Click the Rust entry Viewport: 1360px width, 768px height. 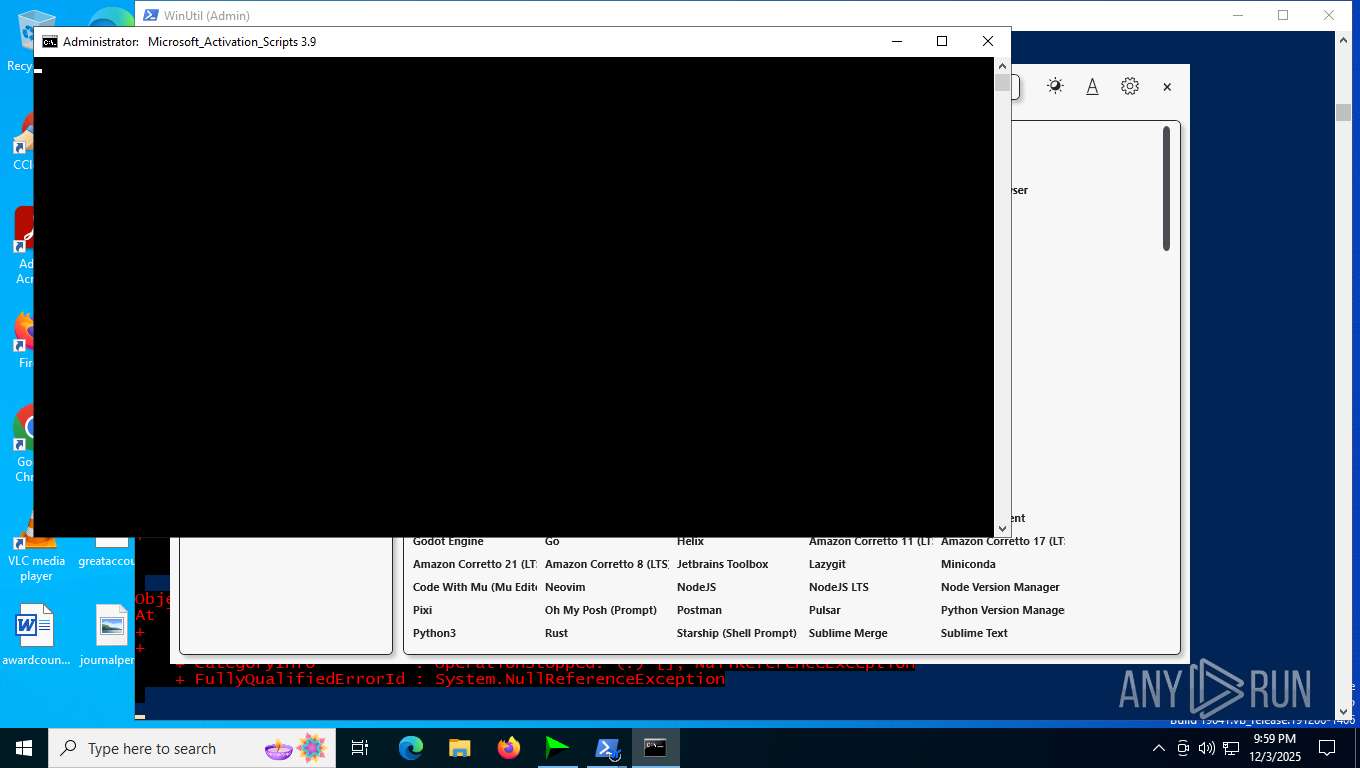pos(556,633)
